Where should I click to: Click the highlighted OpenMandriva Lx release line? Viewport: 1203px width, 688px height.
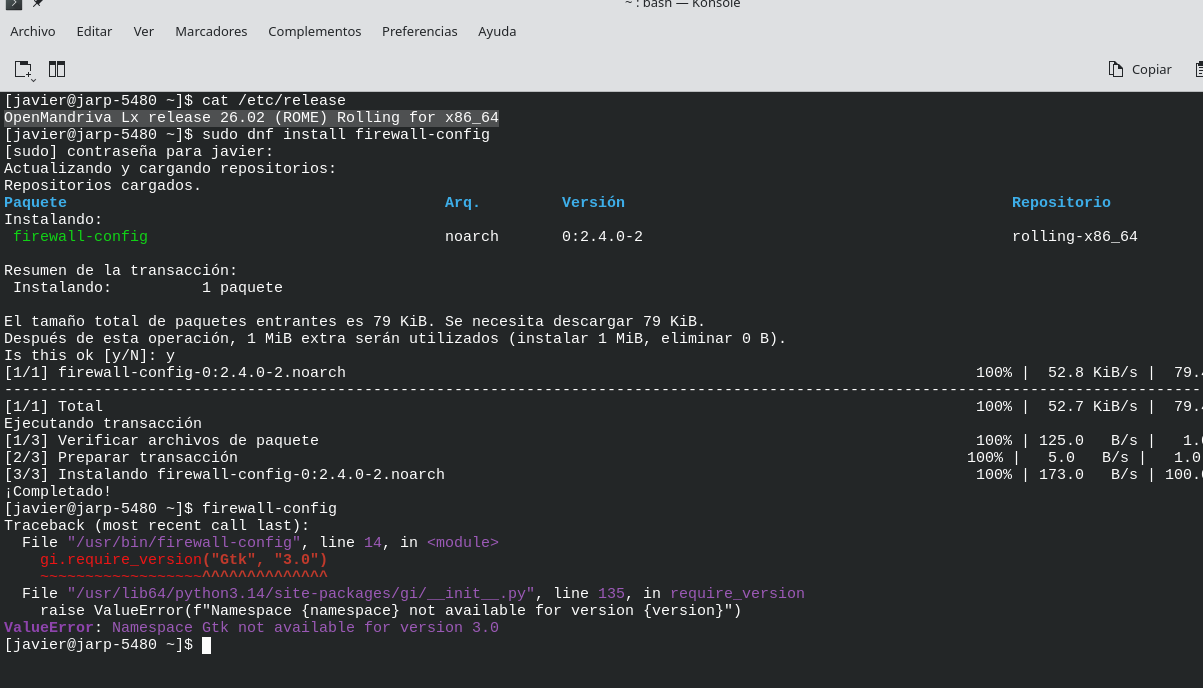pos(251,118)
